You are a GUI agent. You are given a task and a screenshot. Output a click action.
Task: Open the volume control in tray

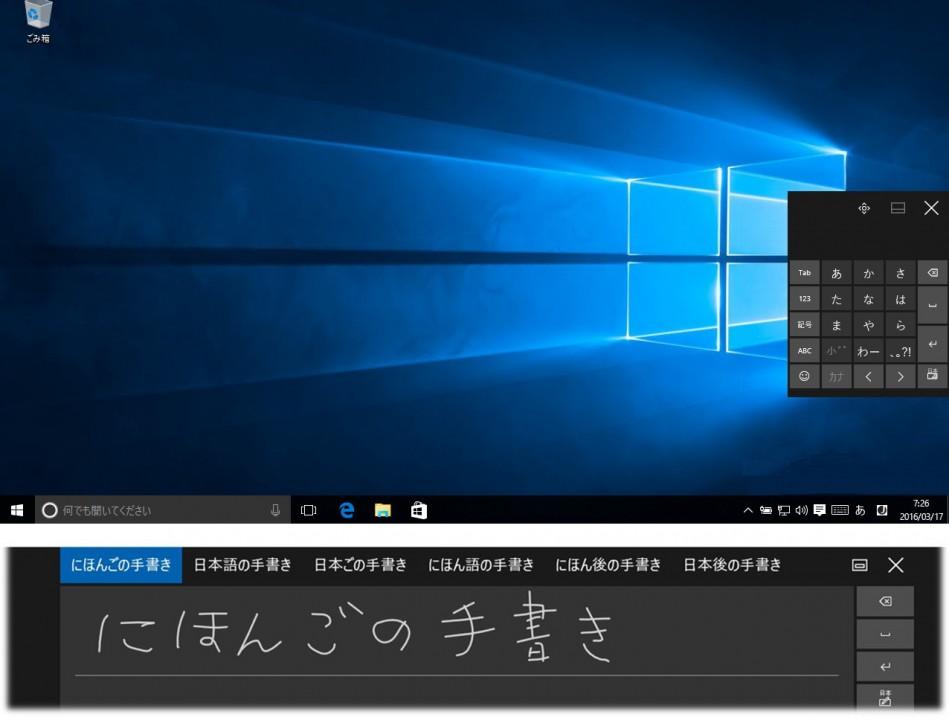(801, 510)
